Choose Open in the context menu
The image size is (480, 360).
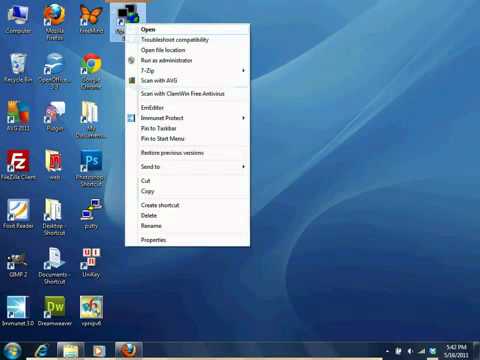pos(187,29)
